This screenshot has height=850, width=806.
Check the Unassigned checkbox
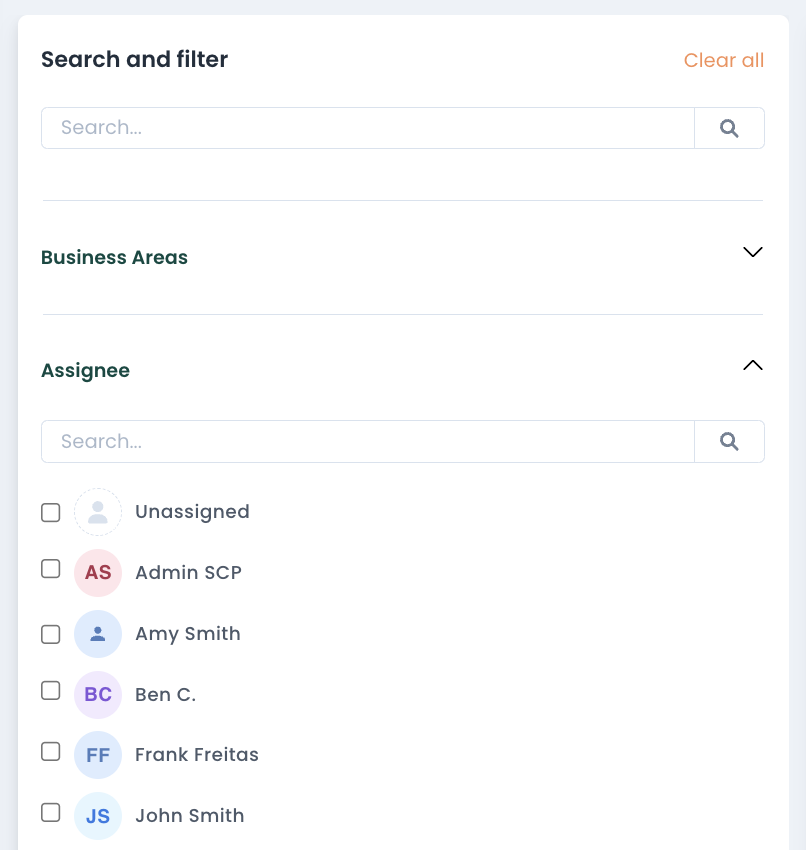click(x=51, y=512)
